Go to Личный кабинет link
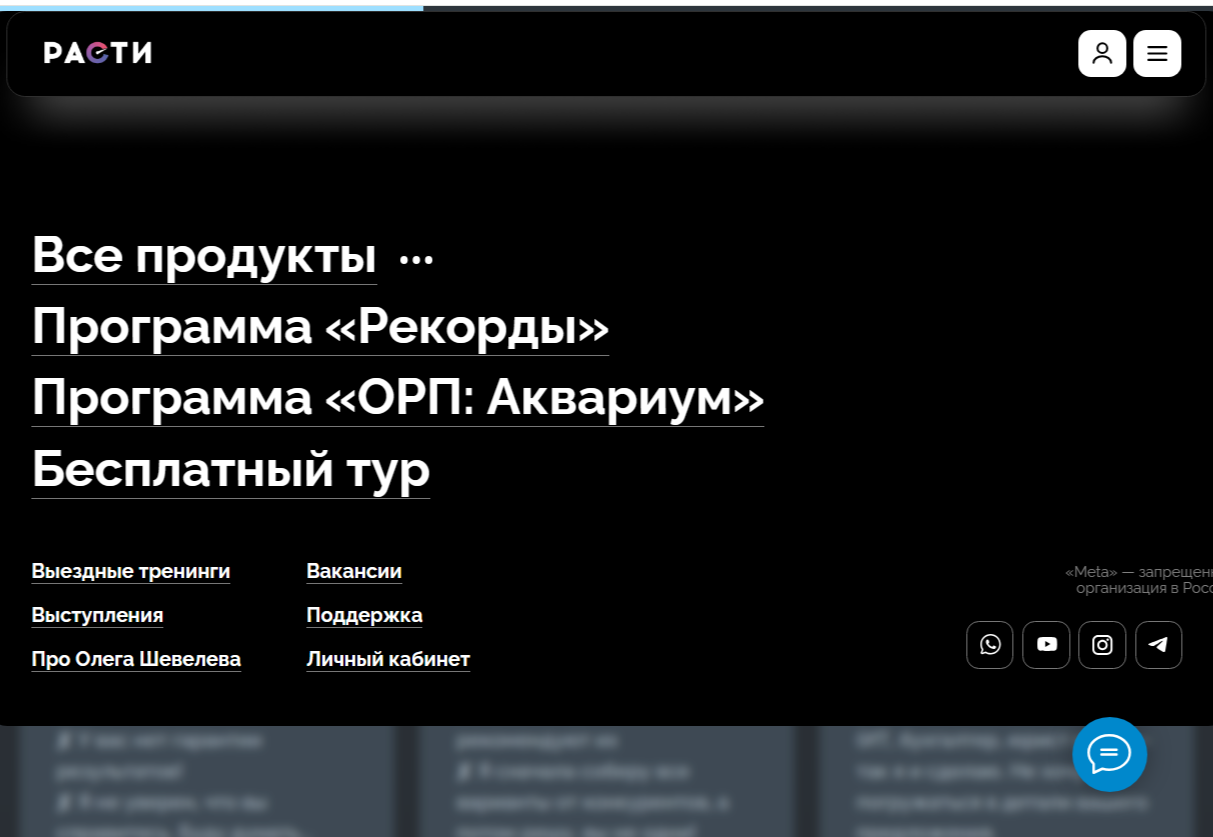The image size is (1213, 837). [x=388, y=659]
